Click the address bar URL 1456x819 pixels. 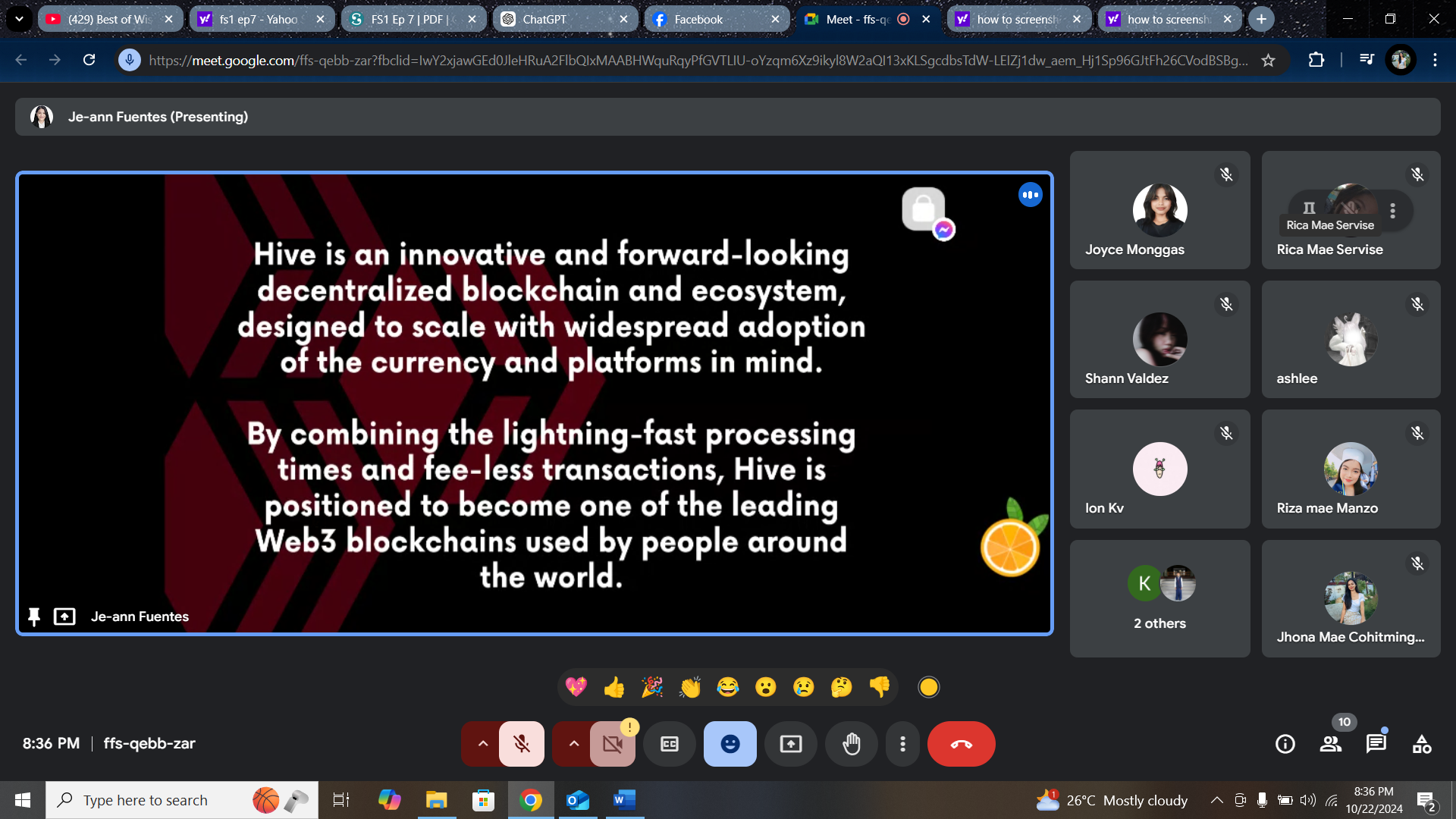click(x=698, y=60)
